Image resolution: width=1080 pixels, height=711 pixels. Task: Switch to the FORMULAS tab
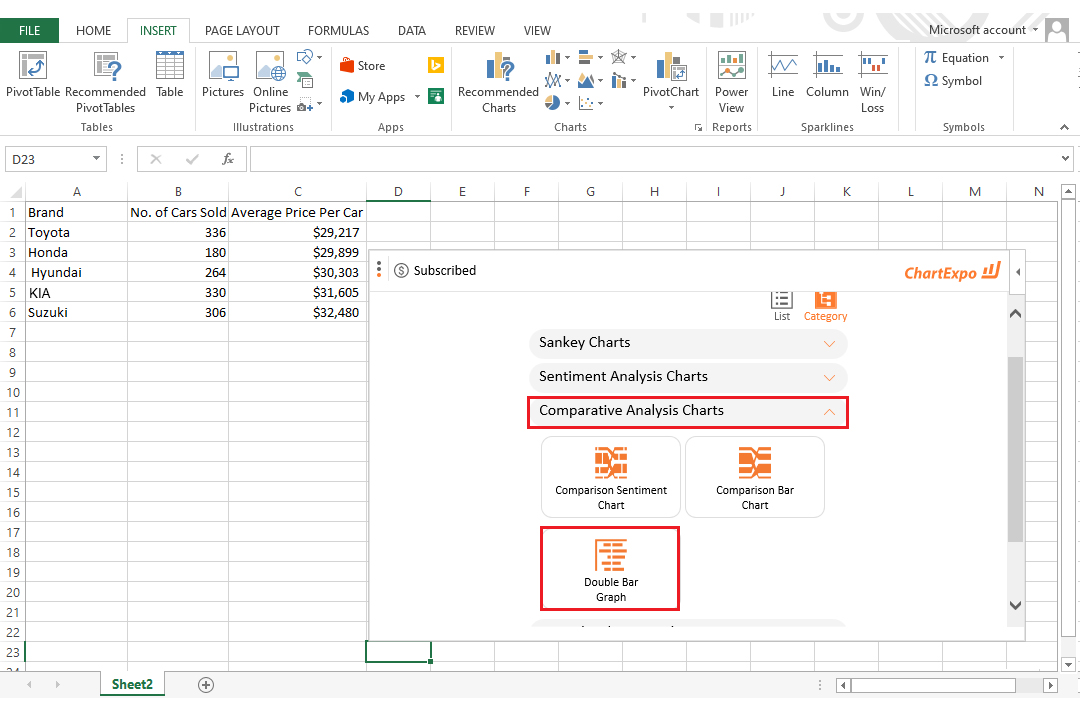click(338, 30)
